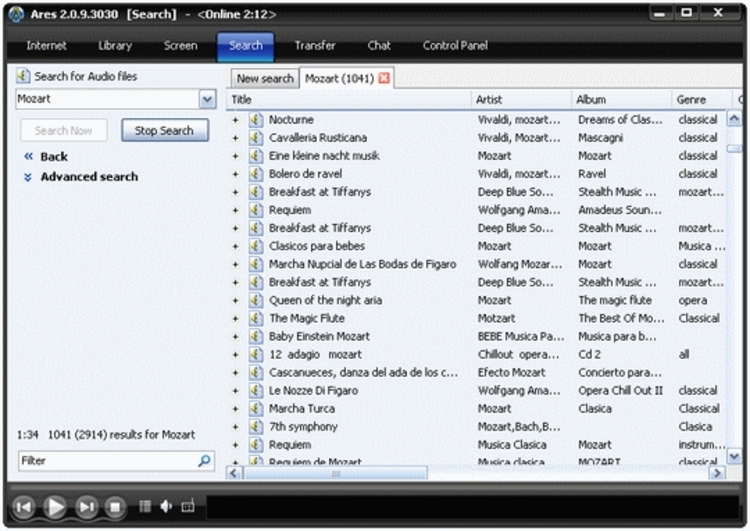
Task: Sort results by Title column
Action: tap(349, 100)
